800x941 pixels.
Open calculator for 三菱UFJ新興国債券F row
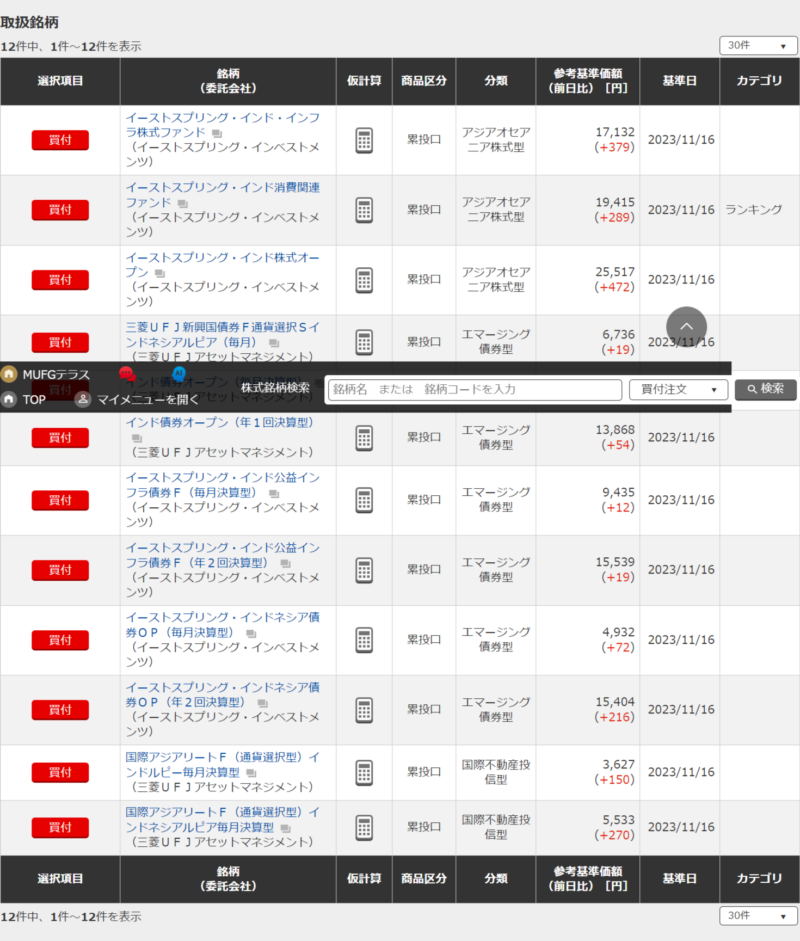click(364, 342)
